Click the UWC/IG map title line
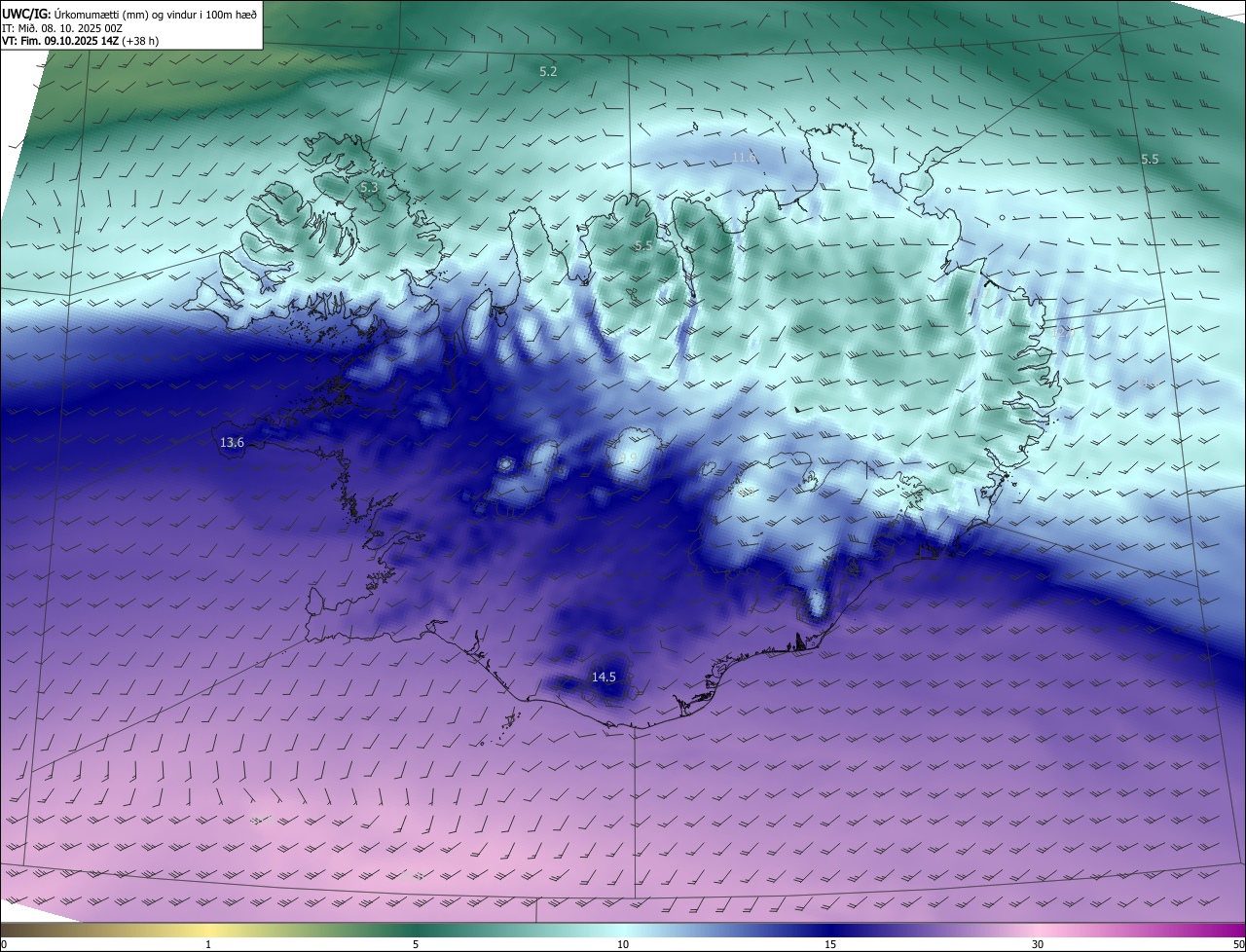Screen dimensions: 1246x952 point(129,13)
